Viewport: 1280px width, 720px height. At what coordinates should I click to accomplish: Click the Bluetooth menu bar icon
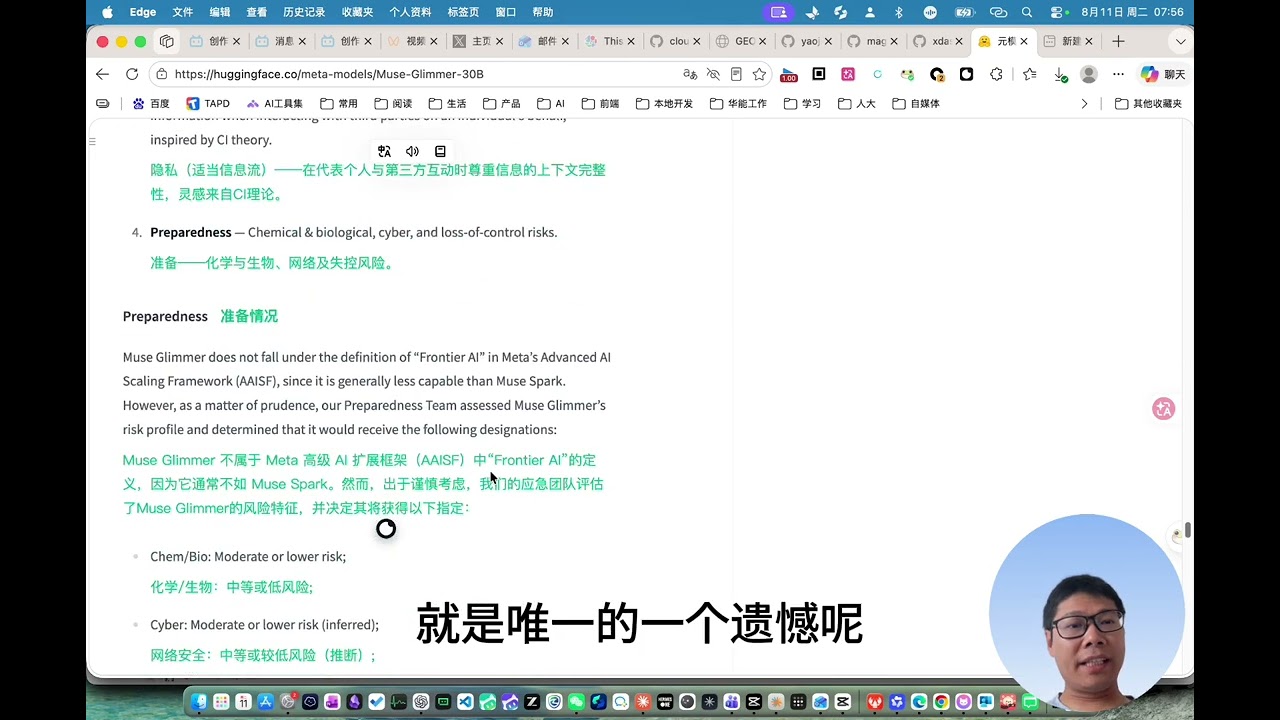click(x=898, y=12)
